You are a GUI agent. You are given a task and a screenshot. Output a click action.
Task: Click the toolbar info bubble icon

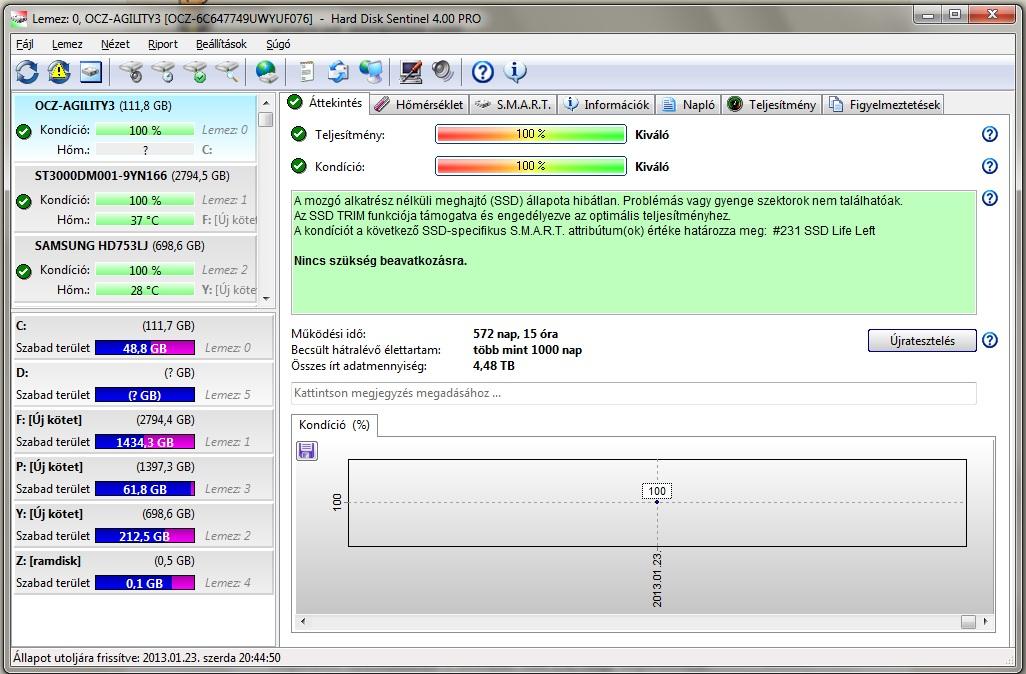pos(515,71)
